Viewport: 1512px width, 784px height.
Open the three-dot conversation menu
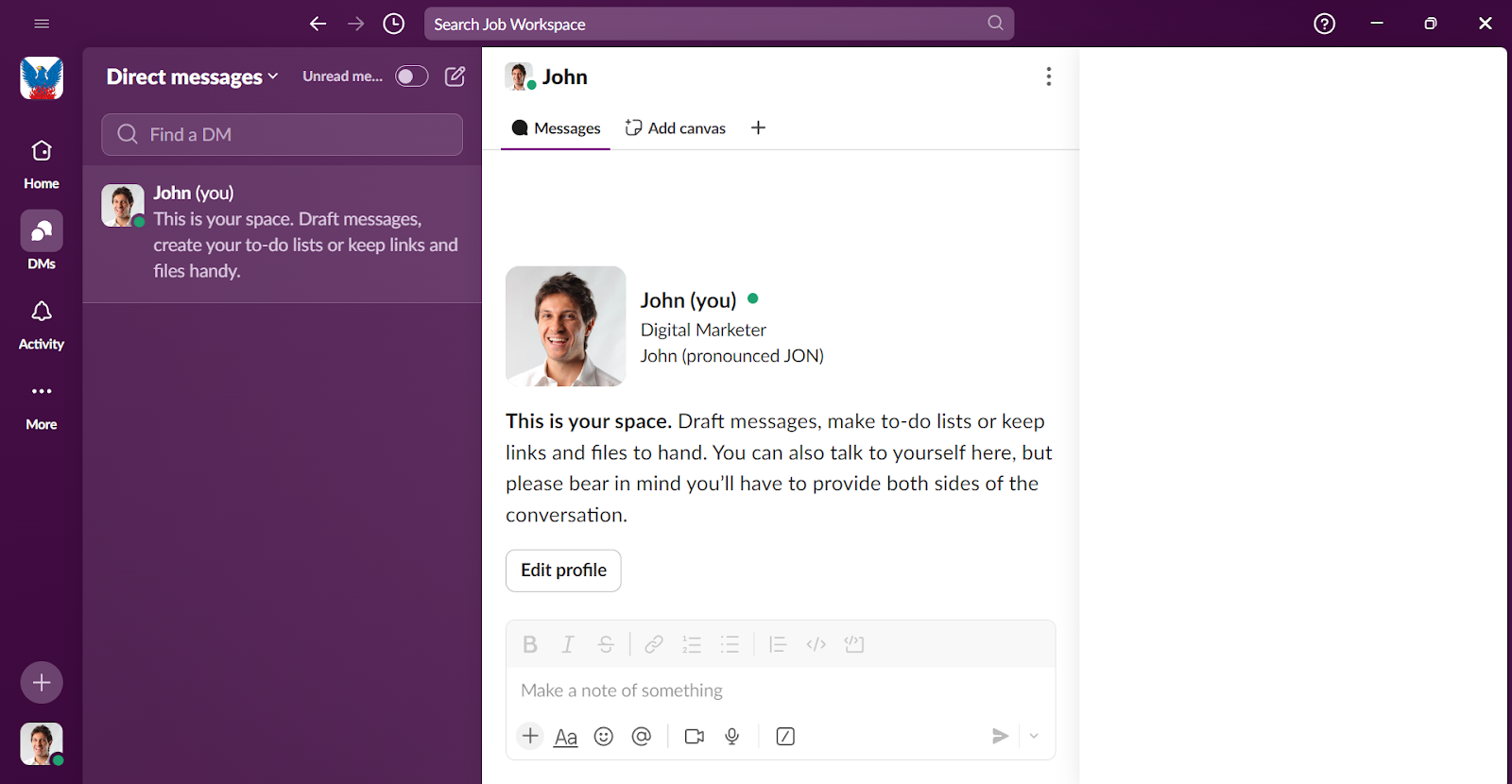click(1048, 77)
